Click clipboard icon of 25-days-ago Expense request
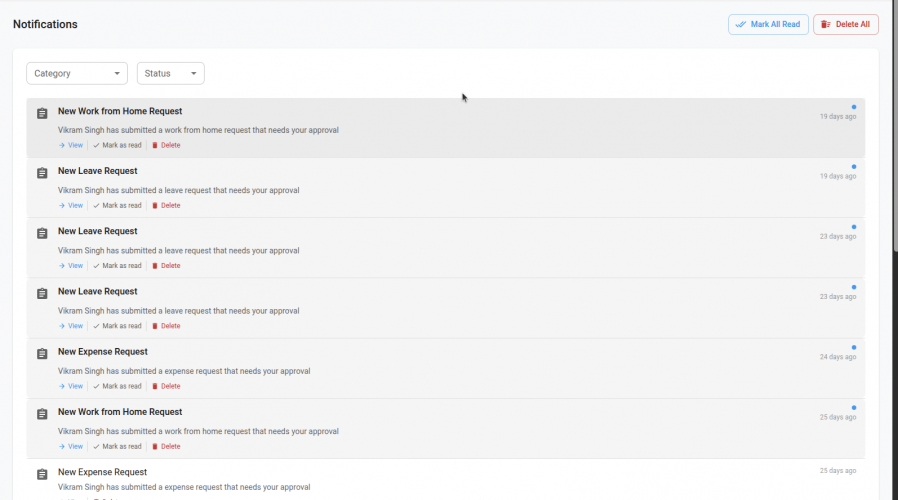Screen dimensions: 898x500 (42, 474)
